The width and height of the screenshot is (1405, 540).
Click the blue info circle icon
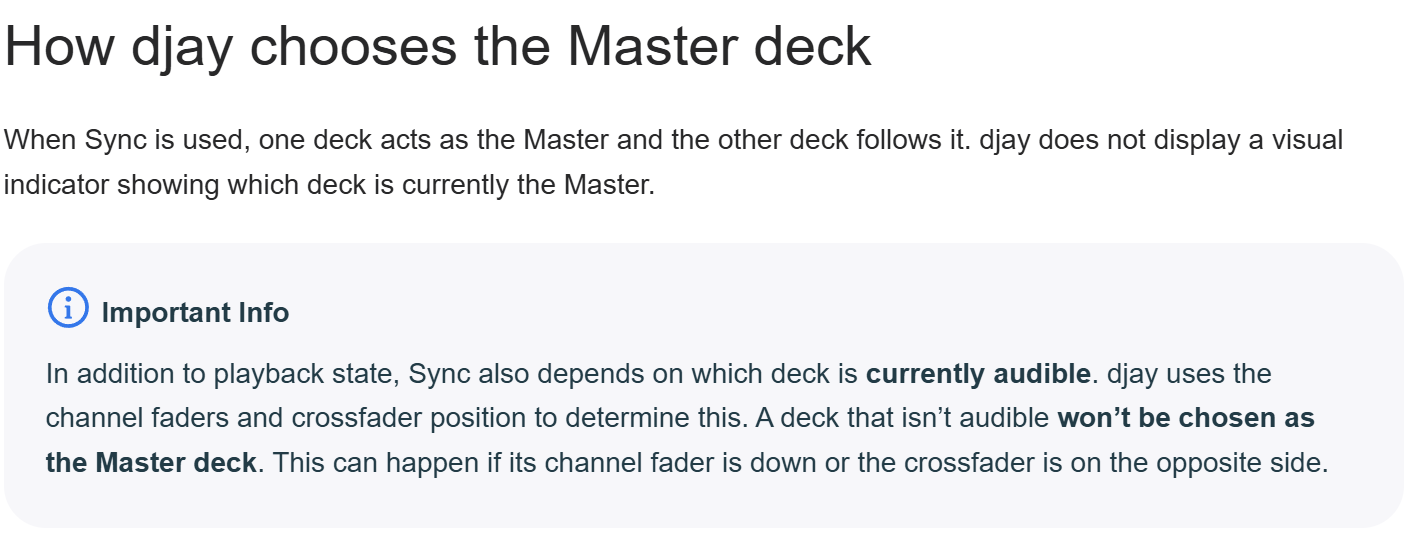click(x=68, y=309)
